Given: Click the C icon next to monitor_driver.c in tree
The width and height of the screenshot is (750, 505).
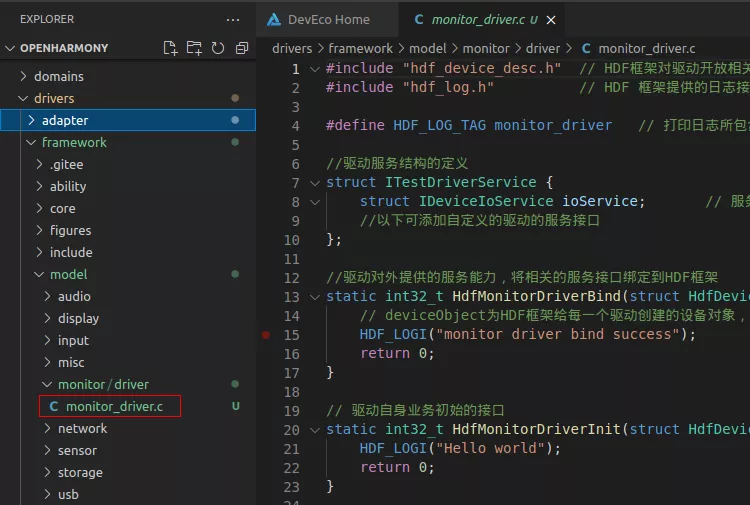Looking at the screenshot, I should [x=54, y=406].
